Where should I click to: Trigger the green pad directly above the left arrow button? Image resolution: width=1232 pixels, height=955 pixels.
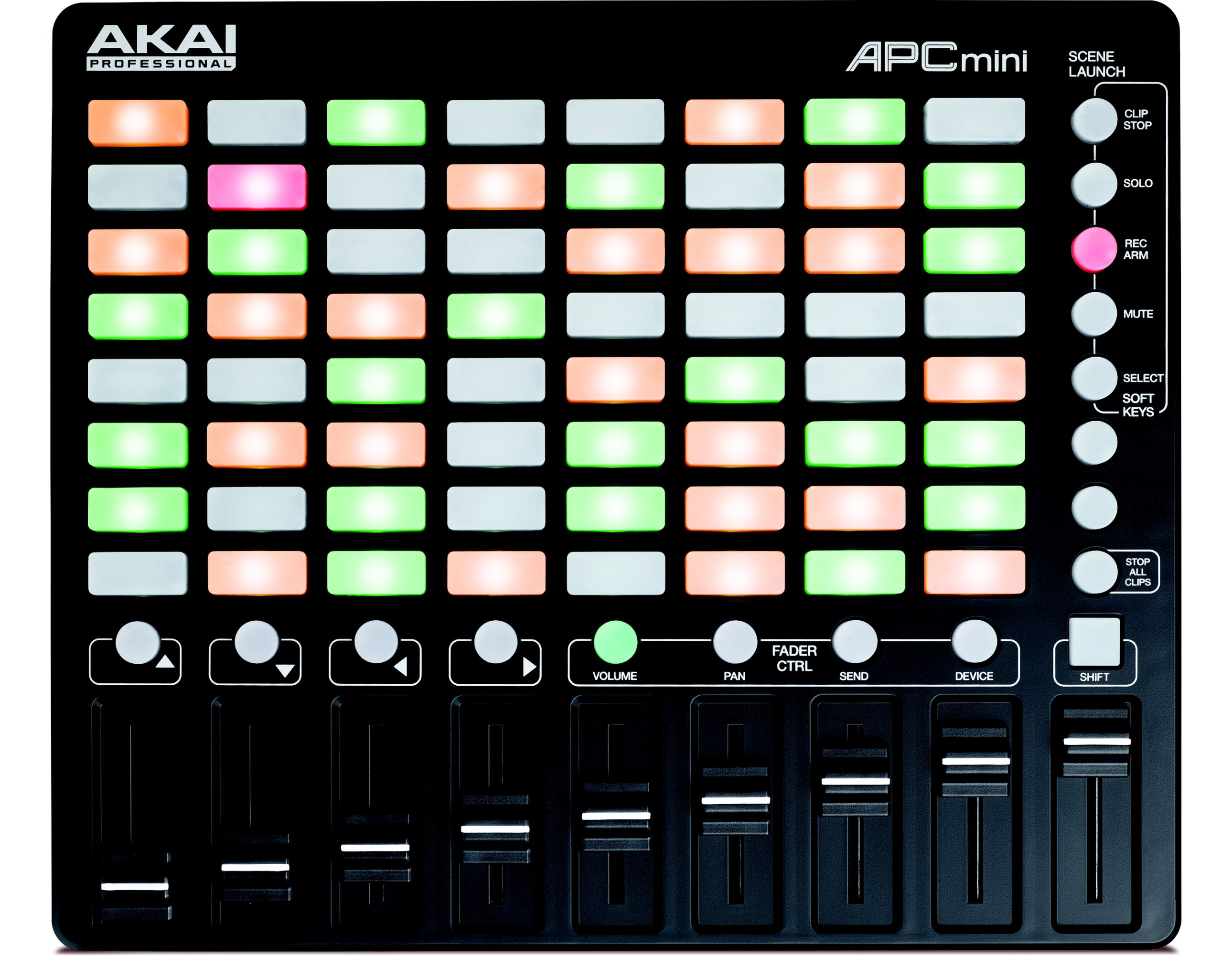click(x=376, y=573)
